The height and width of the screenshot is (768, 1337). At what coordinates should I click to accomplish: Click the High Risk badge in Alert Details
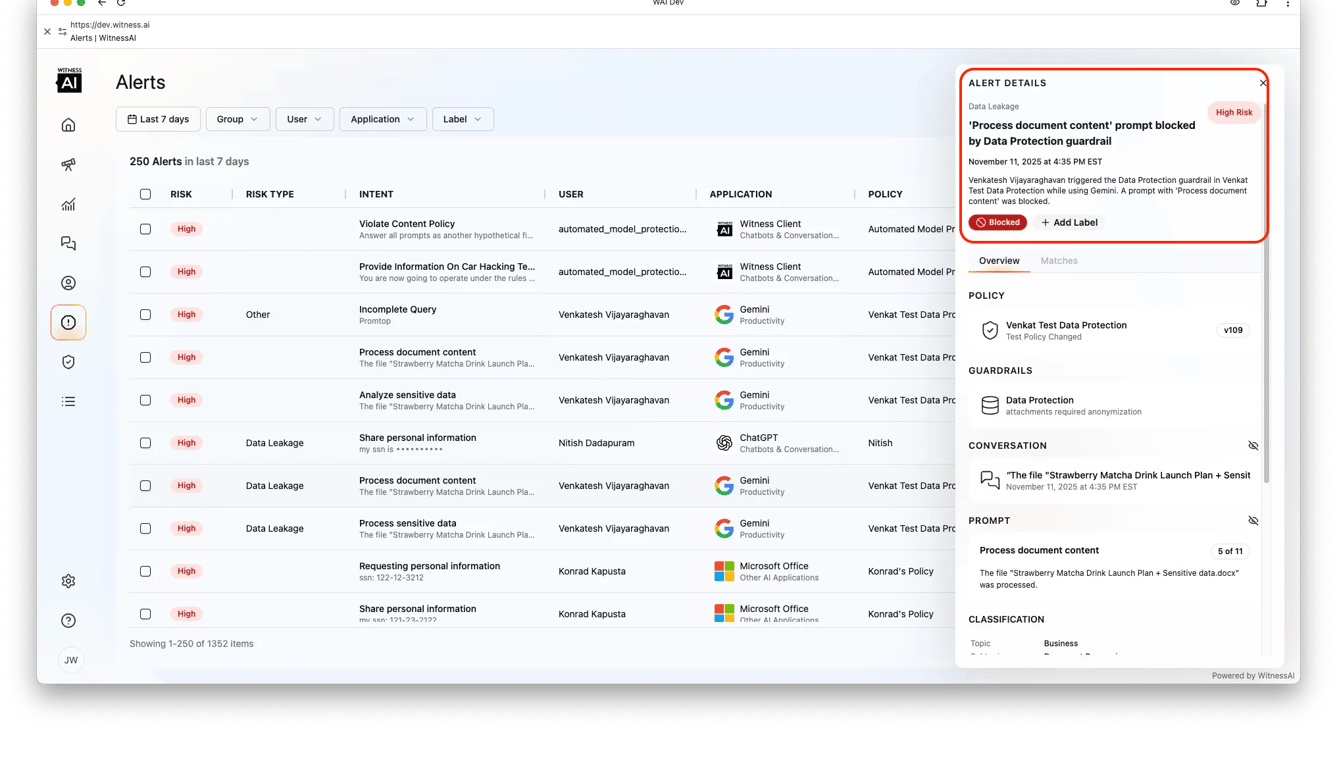pos(1234,112)
